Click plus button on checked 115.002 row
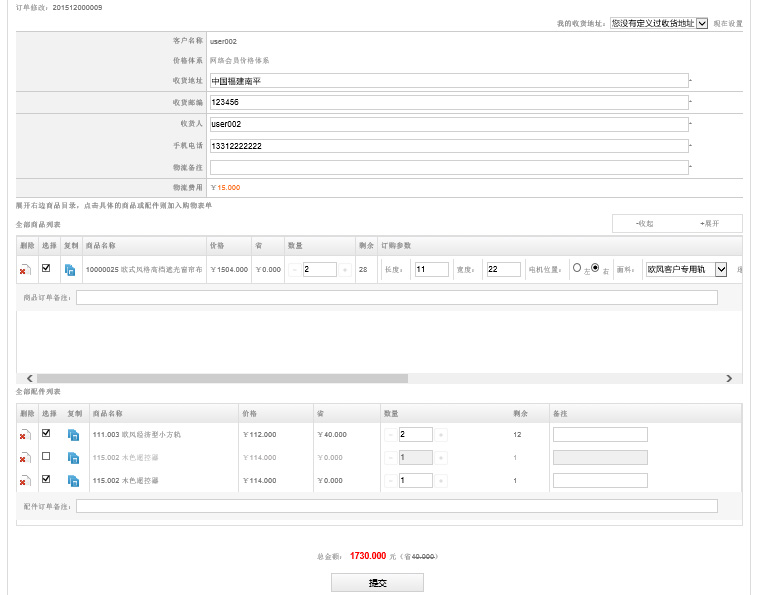Viewport: 760px width, 595px height. pyautogui.click(x=441, y=481)
